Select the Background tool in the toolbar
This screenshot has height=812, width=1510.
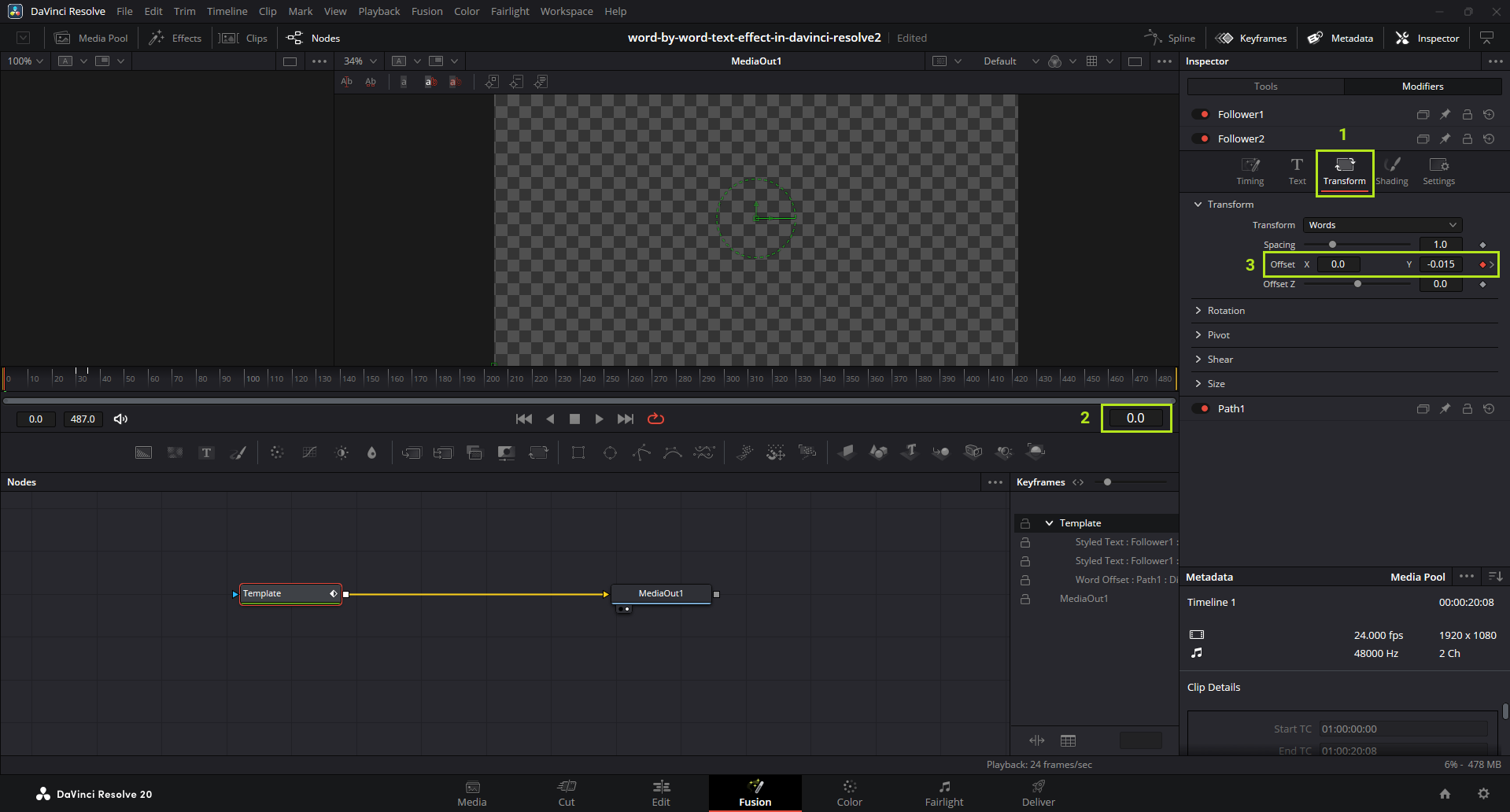143,452
